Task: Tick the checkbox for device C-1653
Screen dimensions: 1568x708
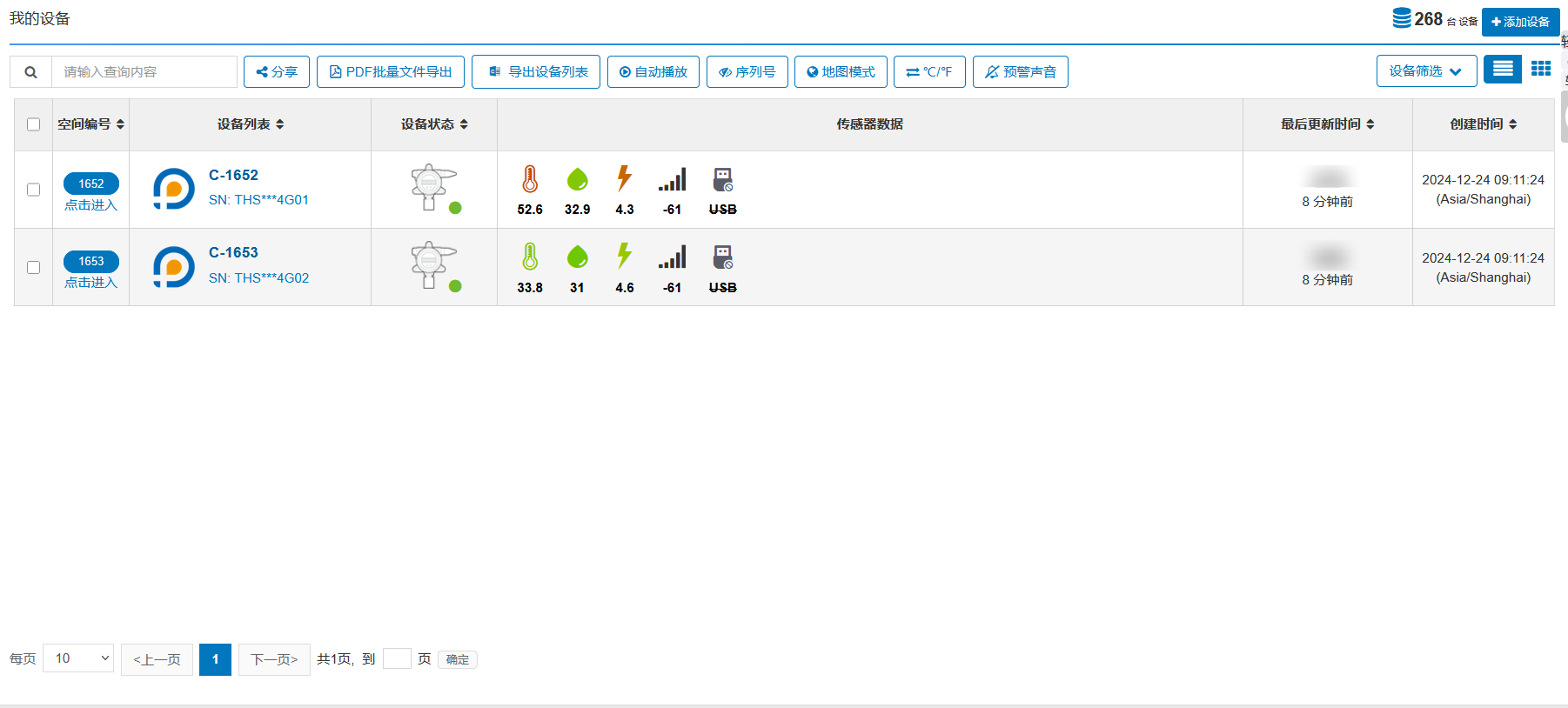Action: point(34,267)
